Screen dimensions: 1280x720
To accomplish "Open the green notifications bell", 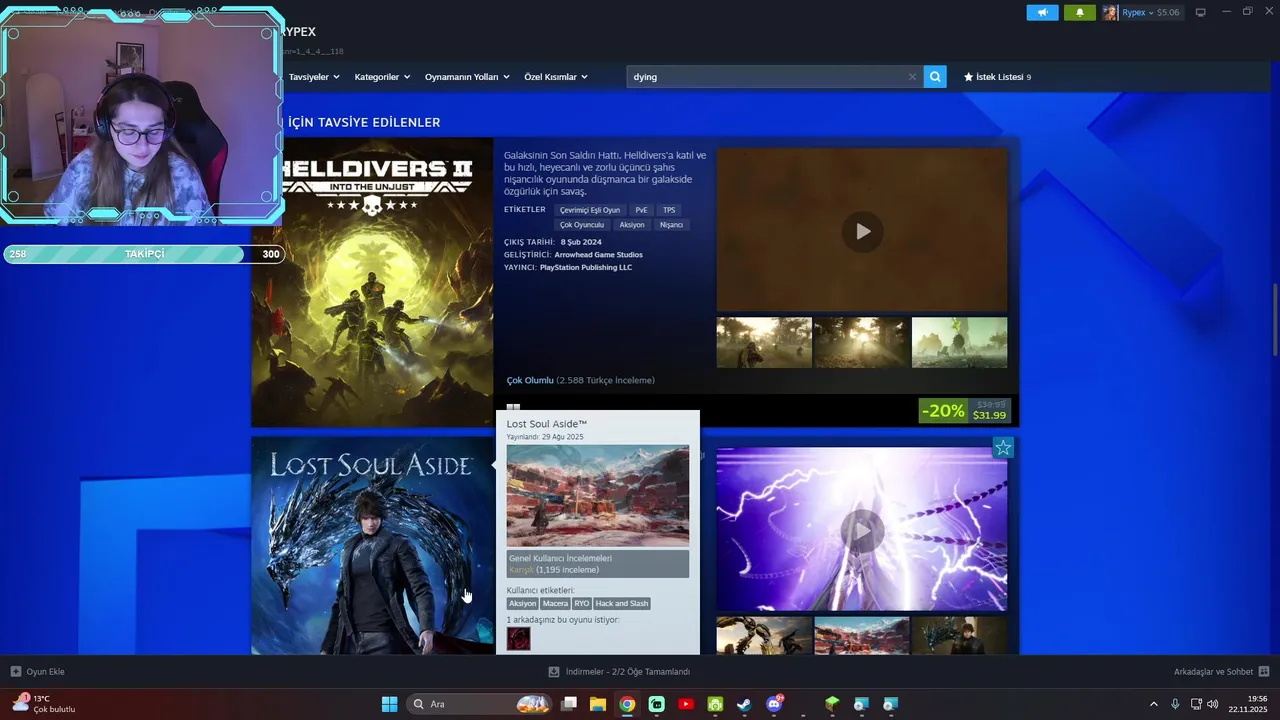I will click(1079, 13).
